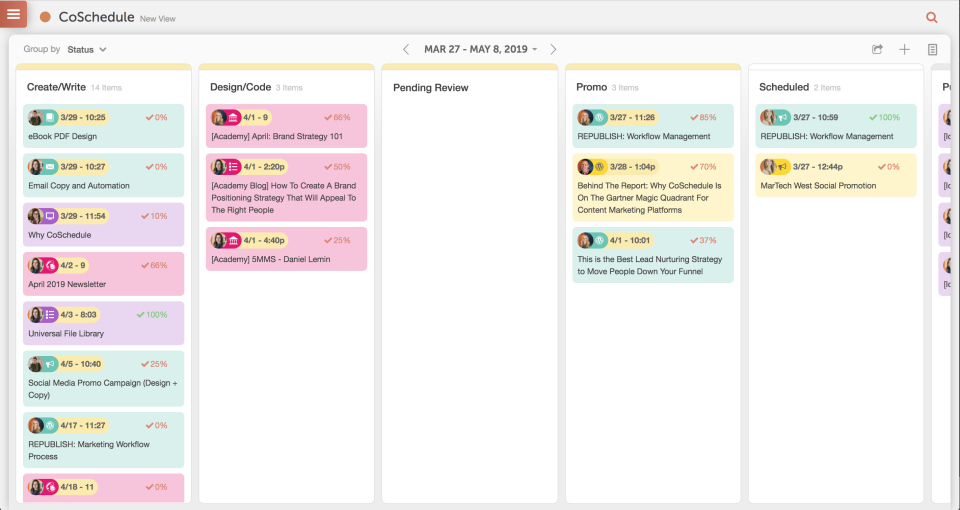Toggle 100% completion on Universal File Library
This screenshot has height=510, width=960.
tap(151, 315)
